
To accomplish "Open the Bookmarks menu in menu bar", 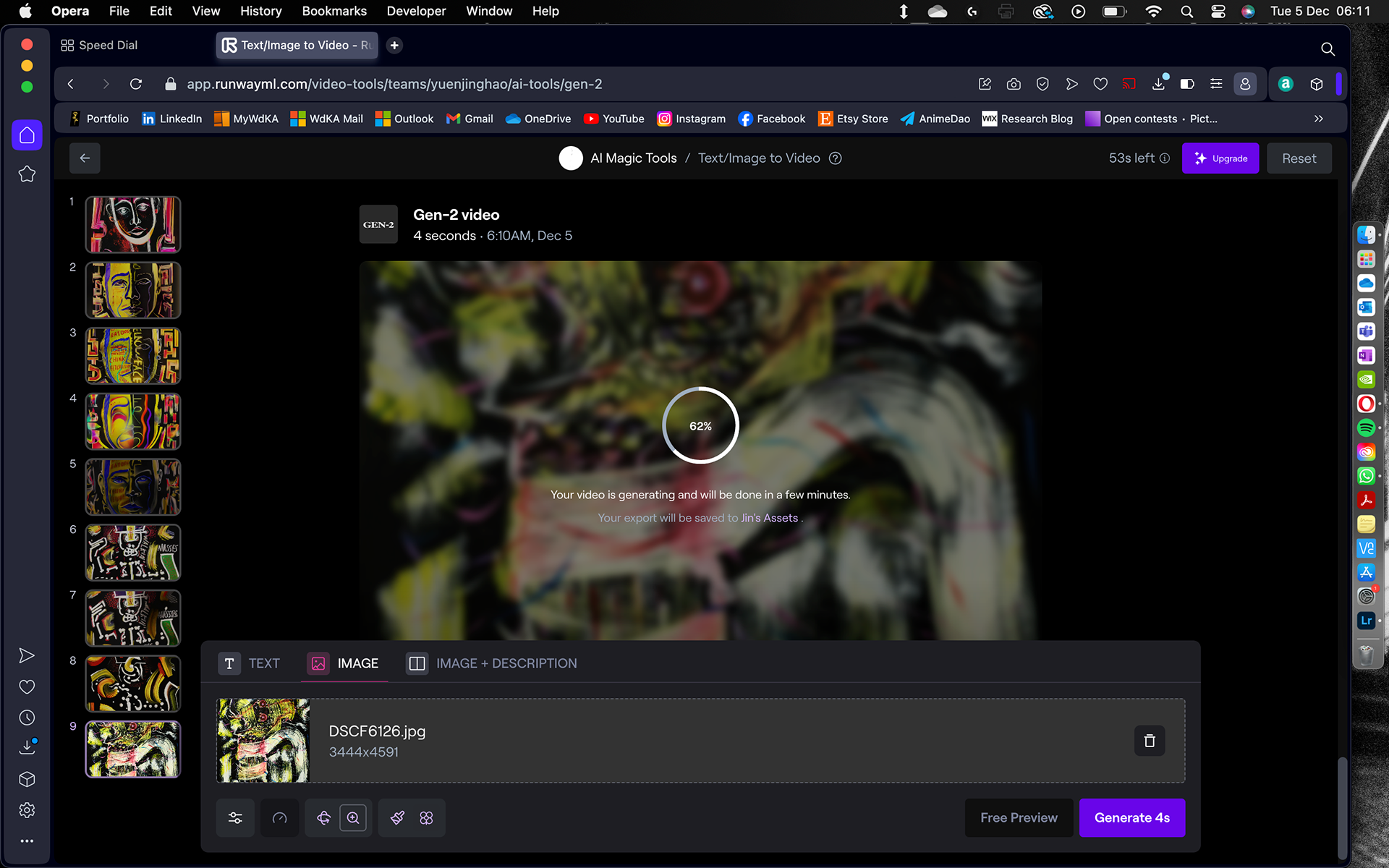I will pyautogui.click(x=334, y=11).
